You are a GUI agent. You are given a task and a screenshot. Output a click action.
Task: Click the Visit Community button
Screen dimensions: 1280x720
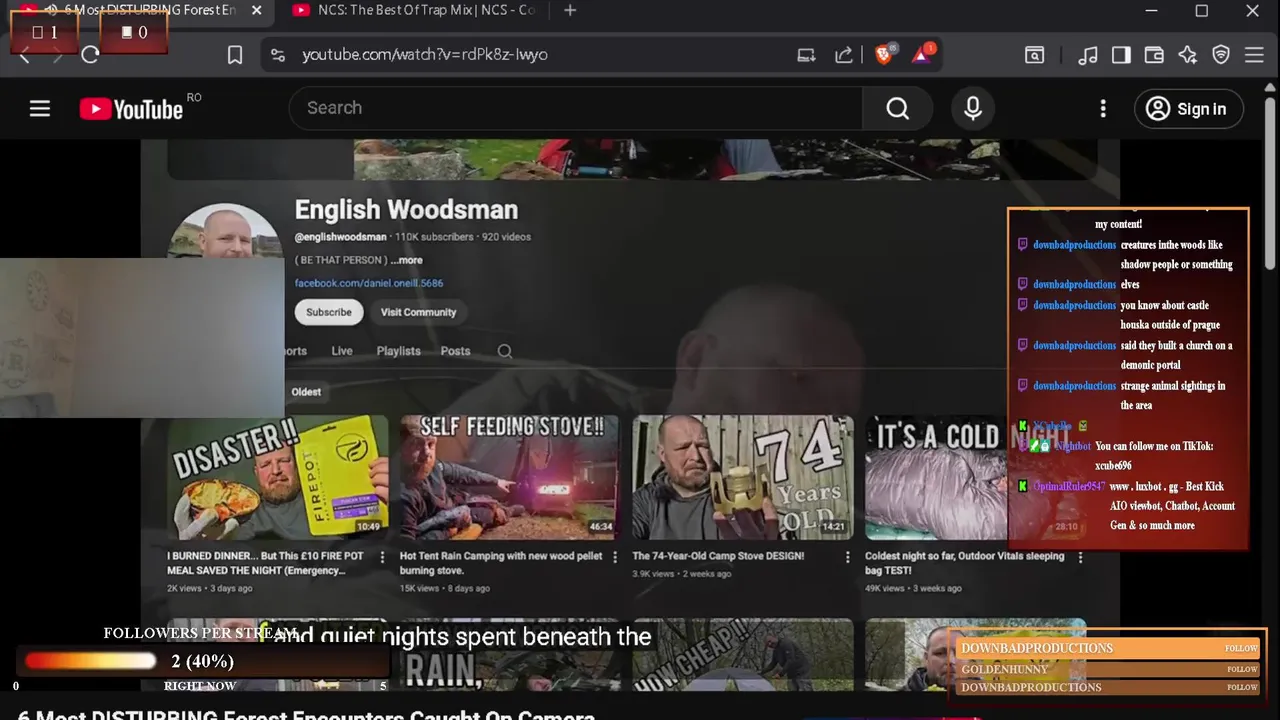(418, 312)
